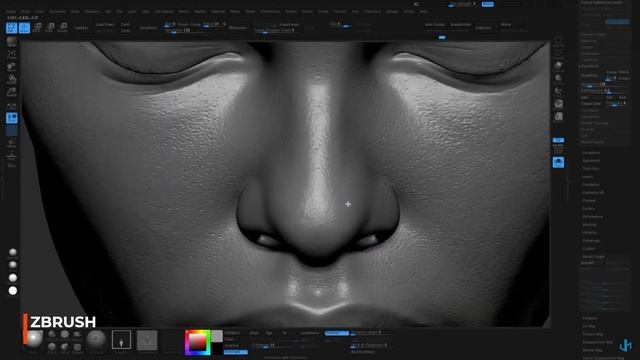Open the alpha selector on left shelf
This screenshot has height=360, width=640.
tap(11, 67)
